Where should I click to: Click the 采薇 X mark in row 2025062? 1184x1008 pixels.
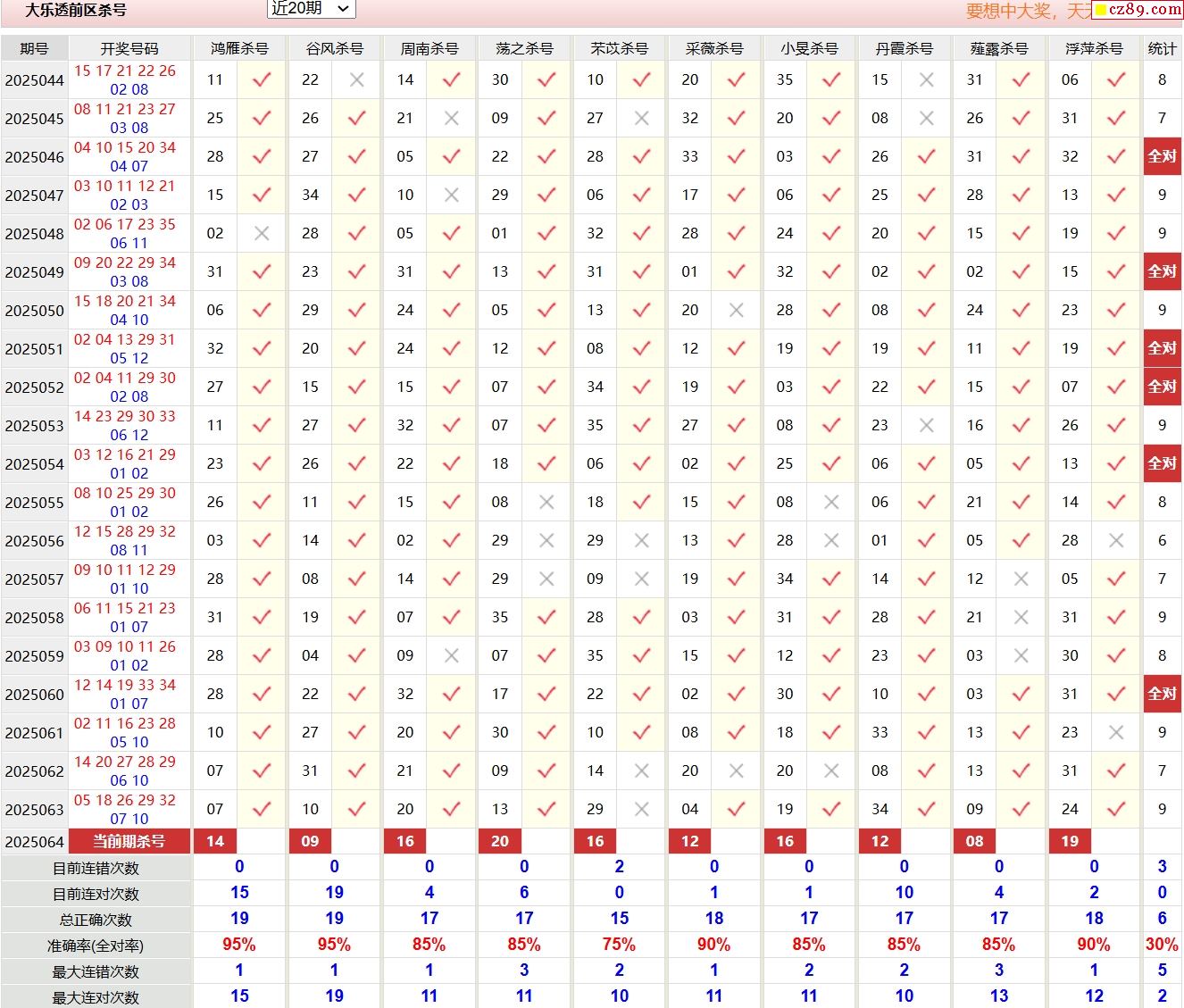pyautogui.click(x=737, y=771)
